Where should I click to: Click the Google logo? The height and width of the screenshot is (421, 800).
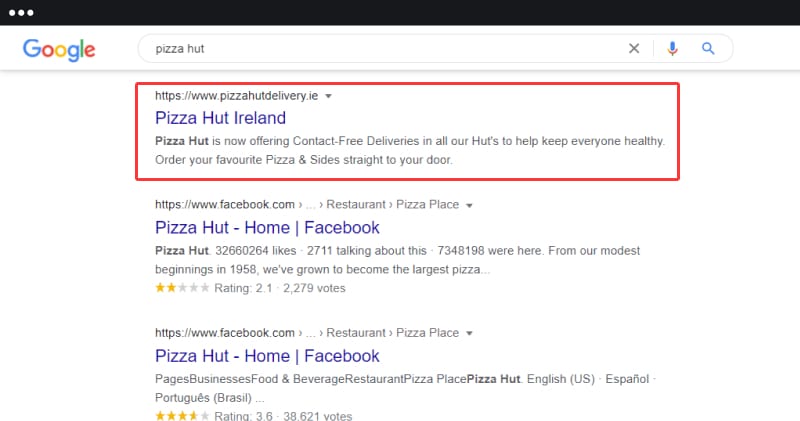(59, 49)
